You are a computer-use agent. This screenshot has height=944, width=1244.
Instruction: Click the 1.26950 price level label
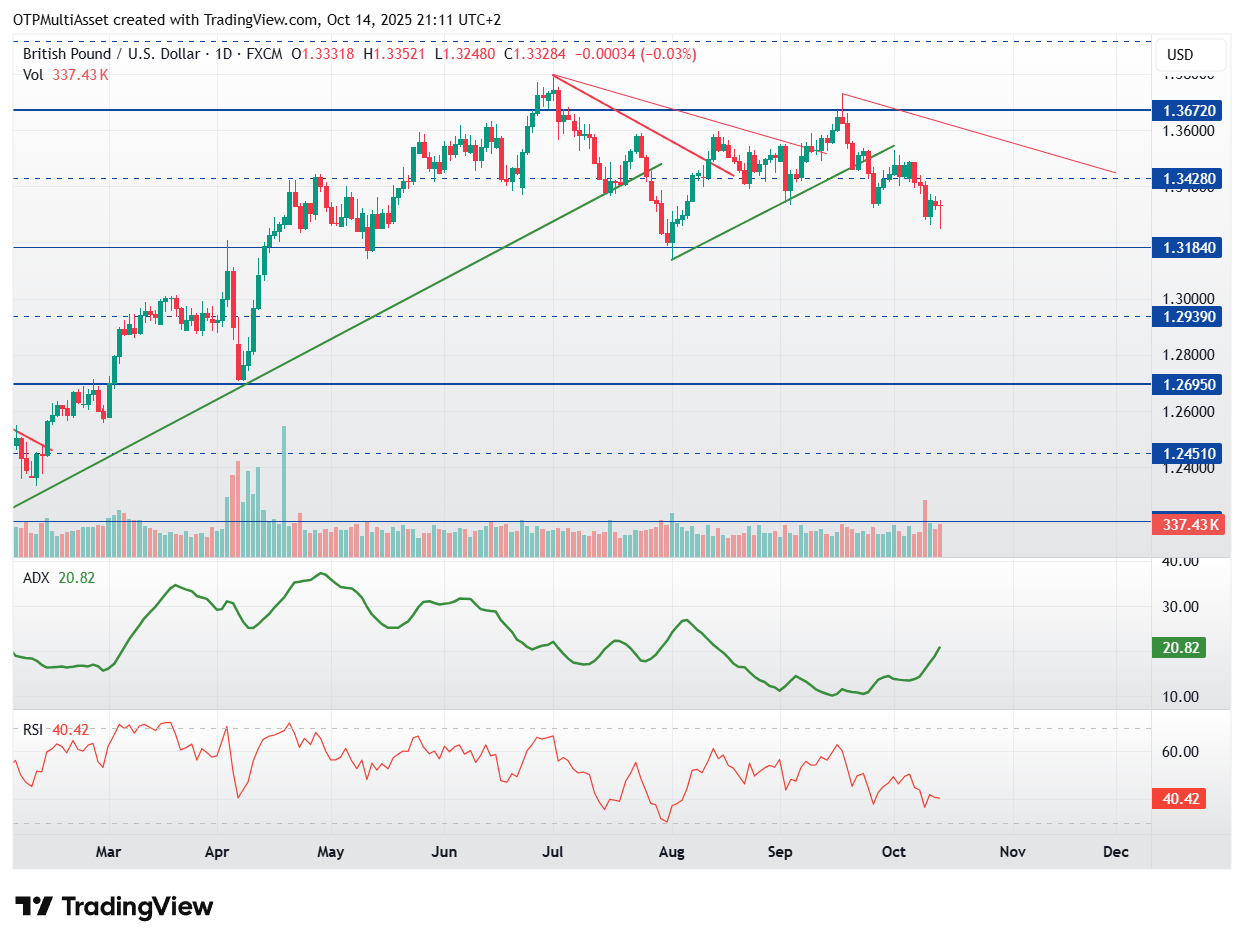coord(1187,384)
